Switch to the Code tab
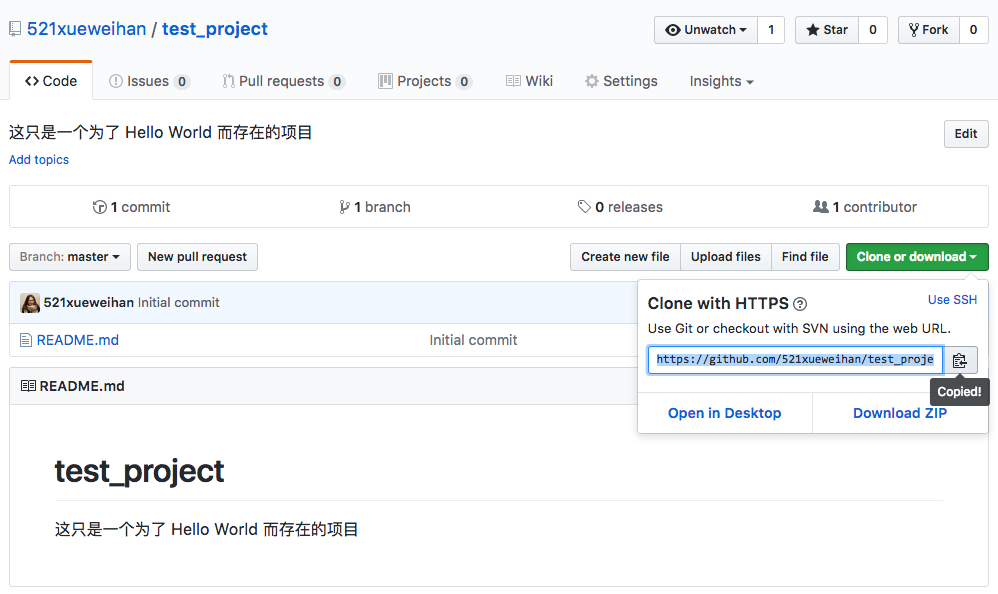The image size is (998, 594). click(x=51, y=81)
